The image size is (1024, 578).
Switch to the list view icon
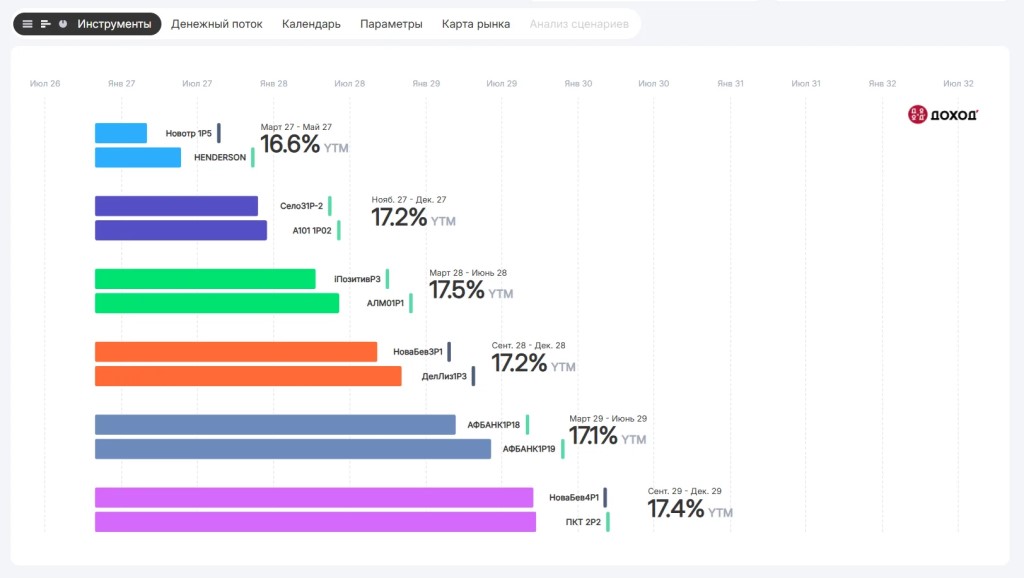tap(27, 24)
